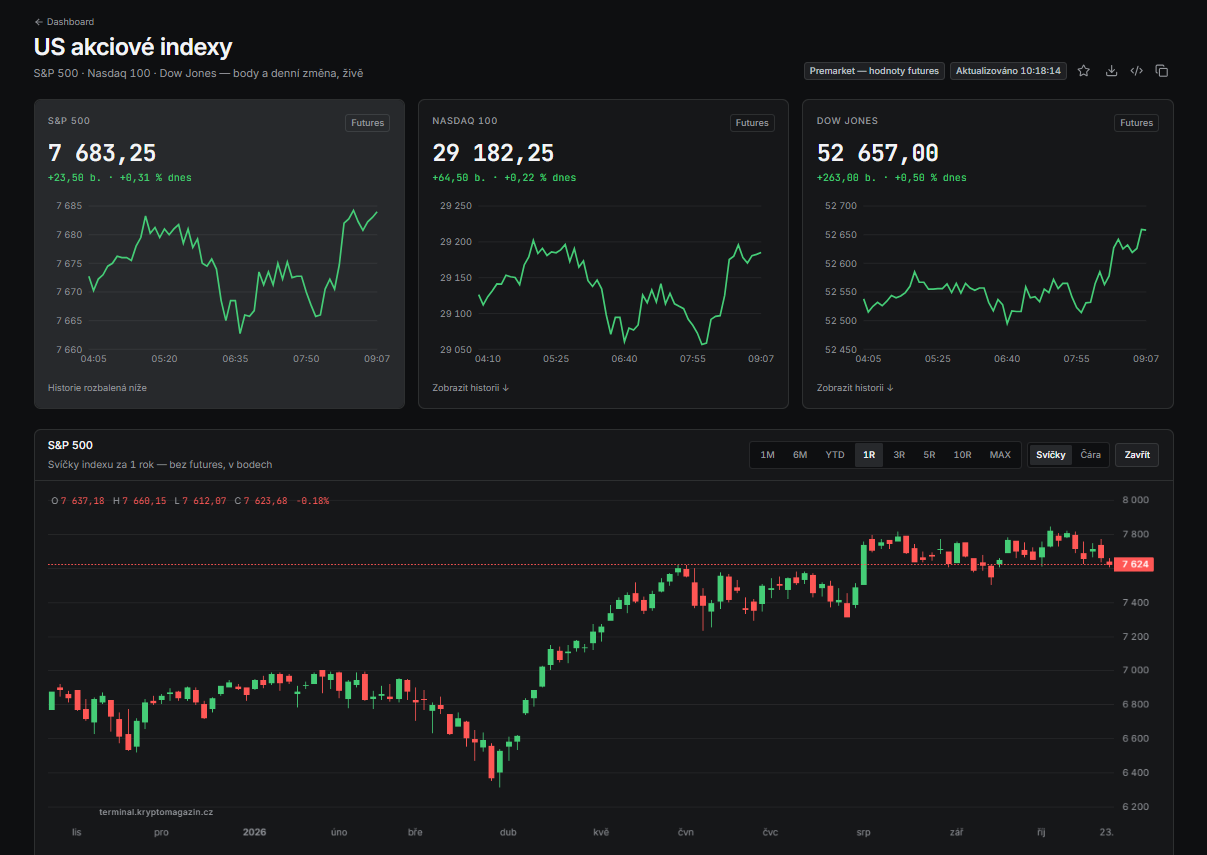Close the S&P 500 history with Zavřít

click(x=1137, y=455)
